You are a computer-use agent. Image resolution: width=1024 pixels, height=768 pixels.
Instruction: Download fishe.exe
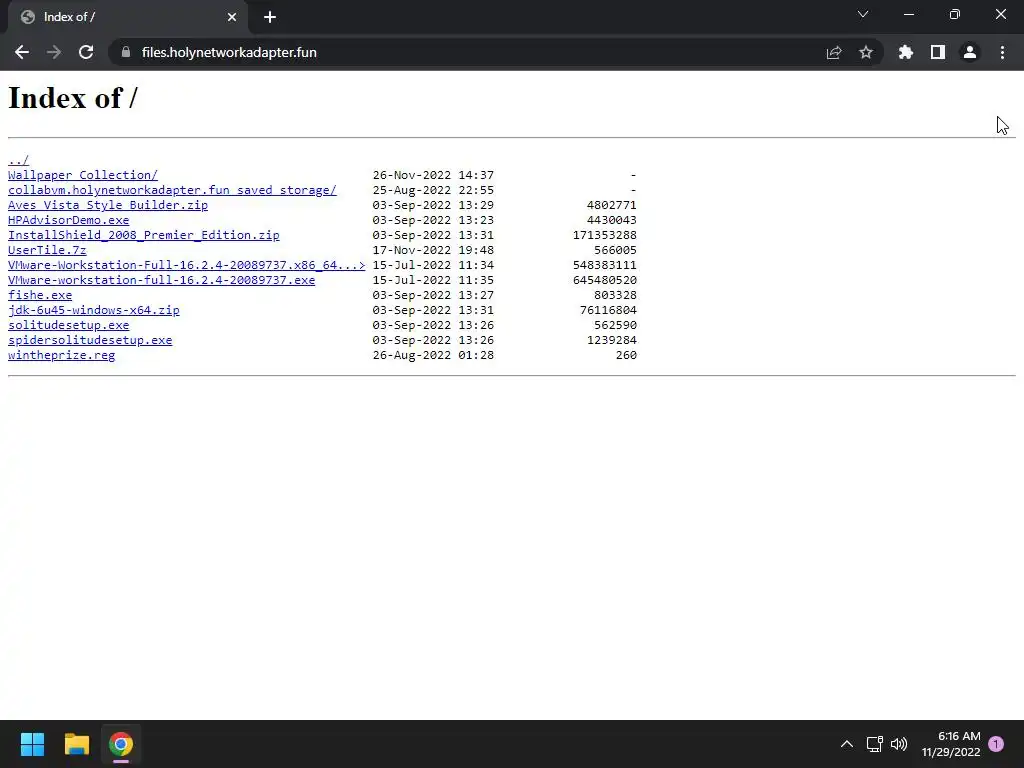[40, 295]
